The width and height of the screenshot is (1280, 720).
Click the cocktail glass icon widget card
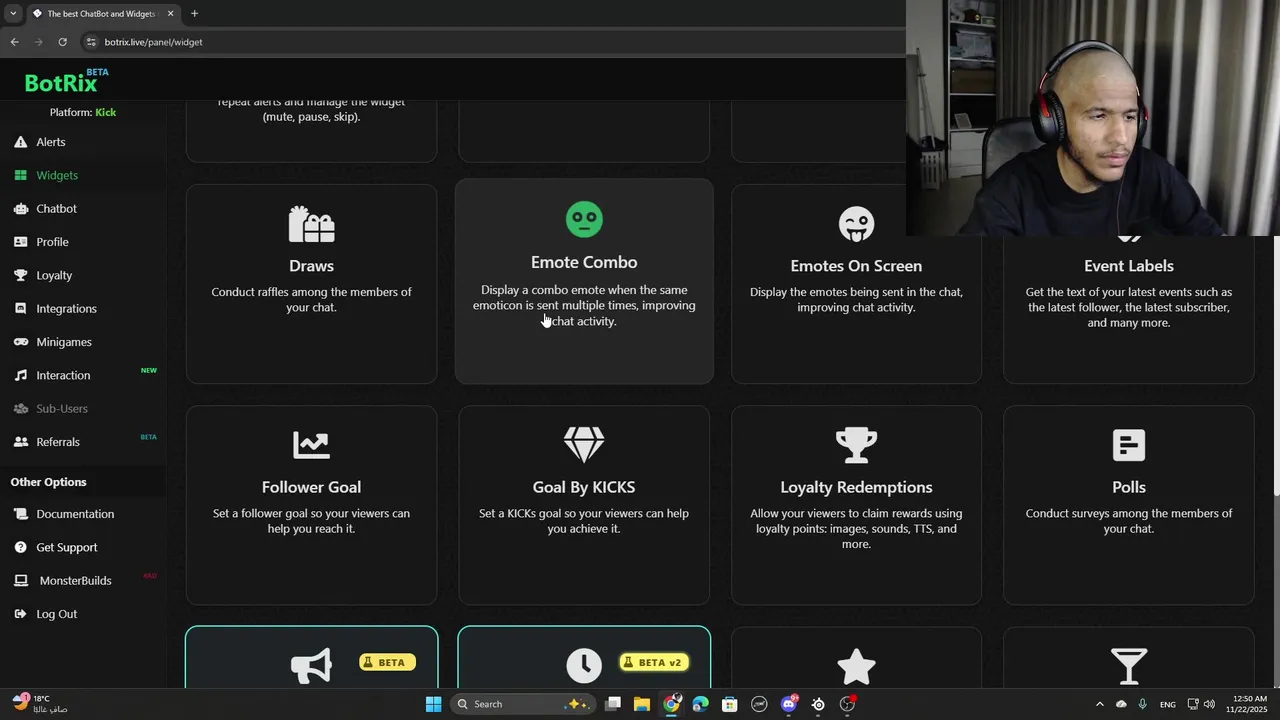click(1128, 666)
